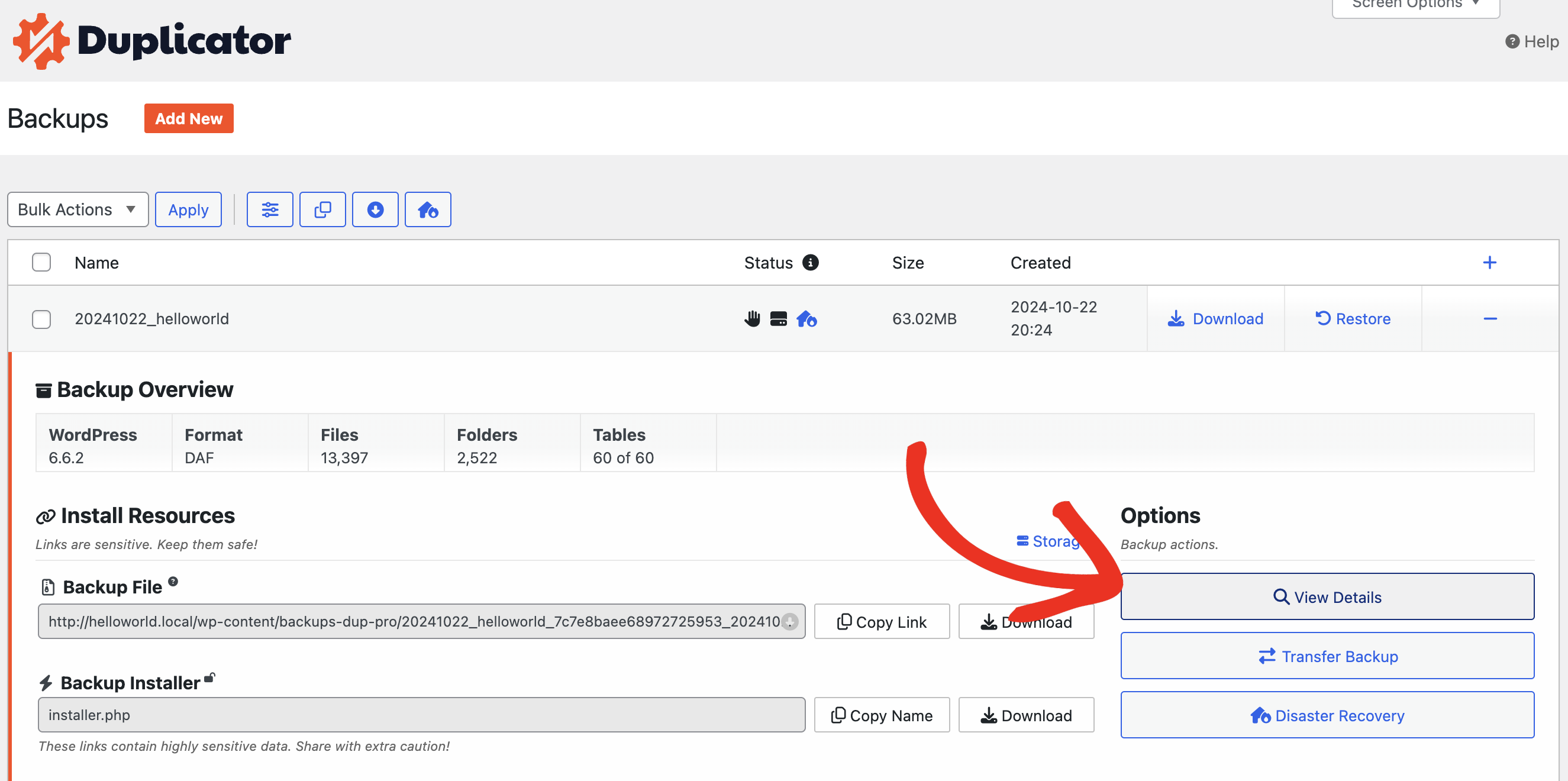Screen dimensions: 1568x781
Task: Click the import download-circle toolbar icon
Action: pos(375,209)
